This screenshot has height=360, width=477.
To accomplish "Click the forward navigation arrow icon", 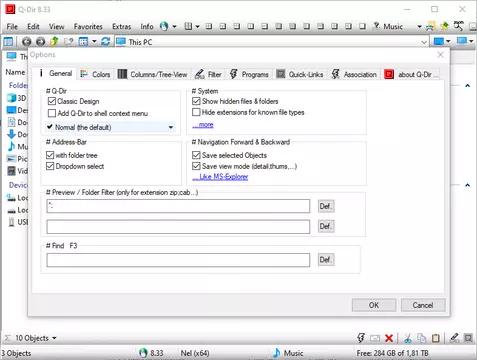I will [x=40, y=42].
